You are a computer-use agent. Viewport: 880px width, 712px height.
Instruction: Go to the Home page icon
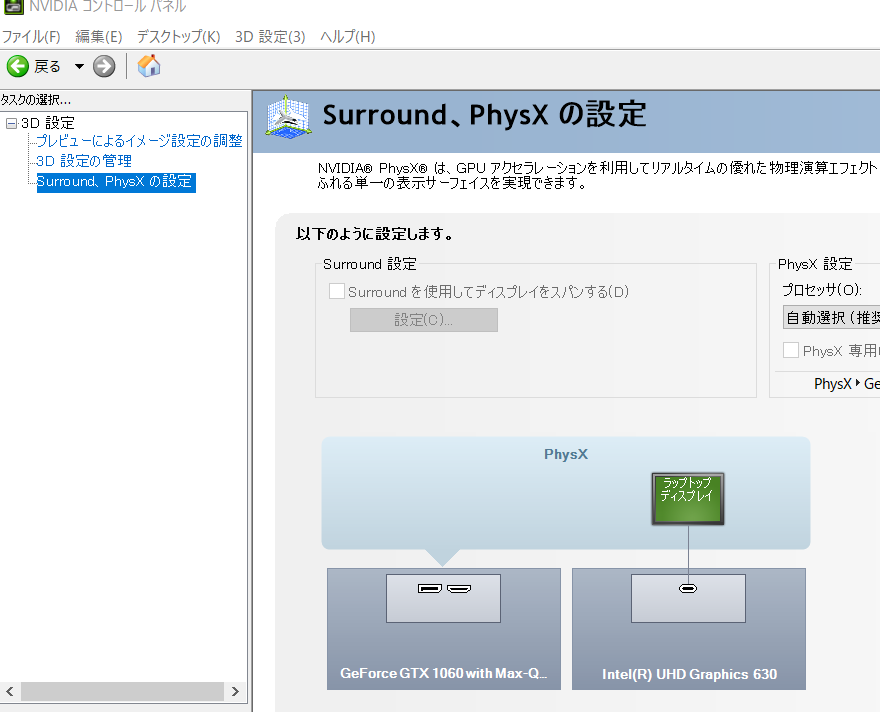point(149,66)
